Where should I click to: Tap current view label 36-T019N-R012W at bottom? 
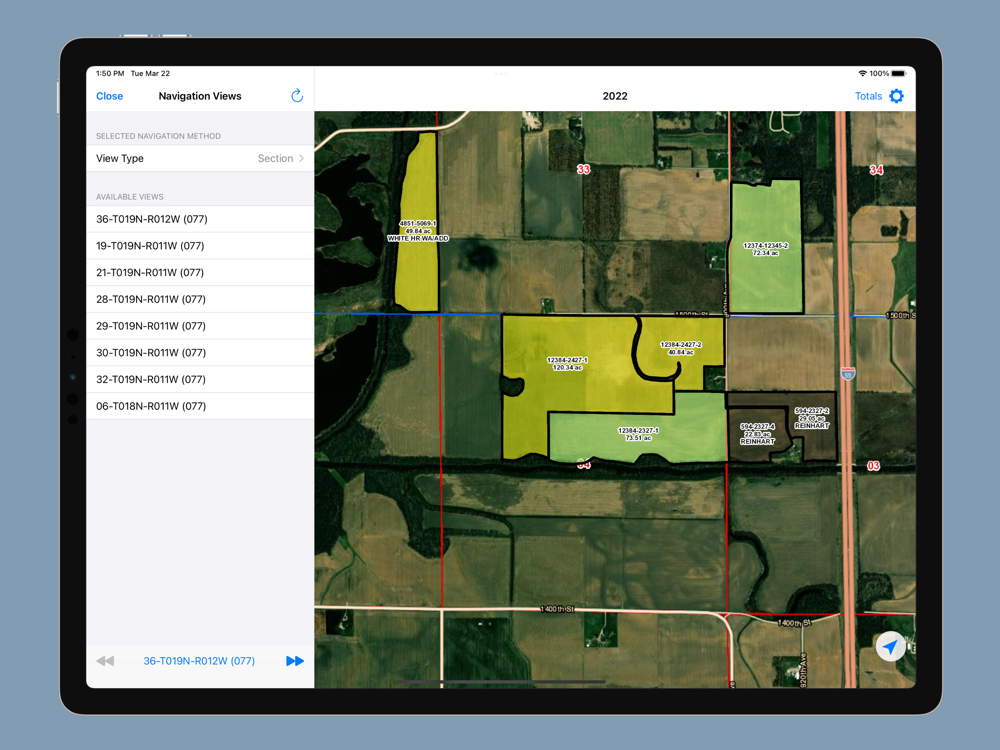click(x=199, y=661)
